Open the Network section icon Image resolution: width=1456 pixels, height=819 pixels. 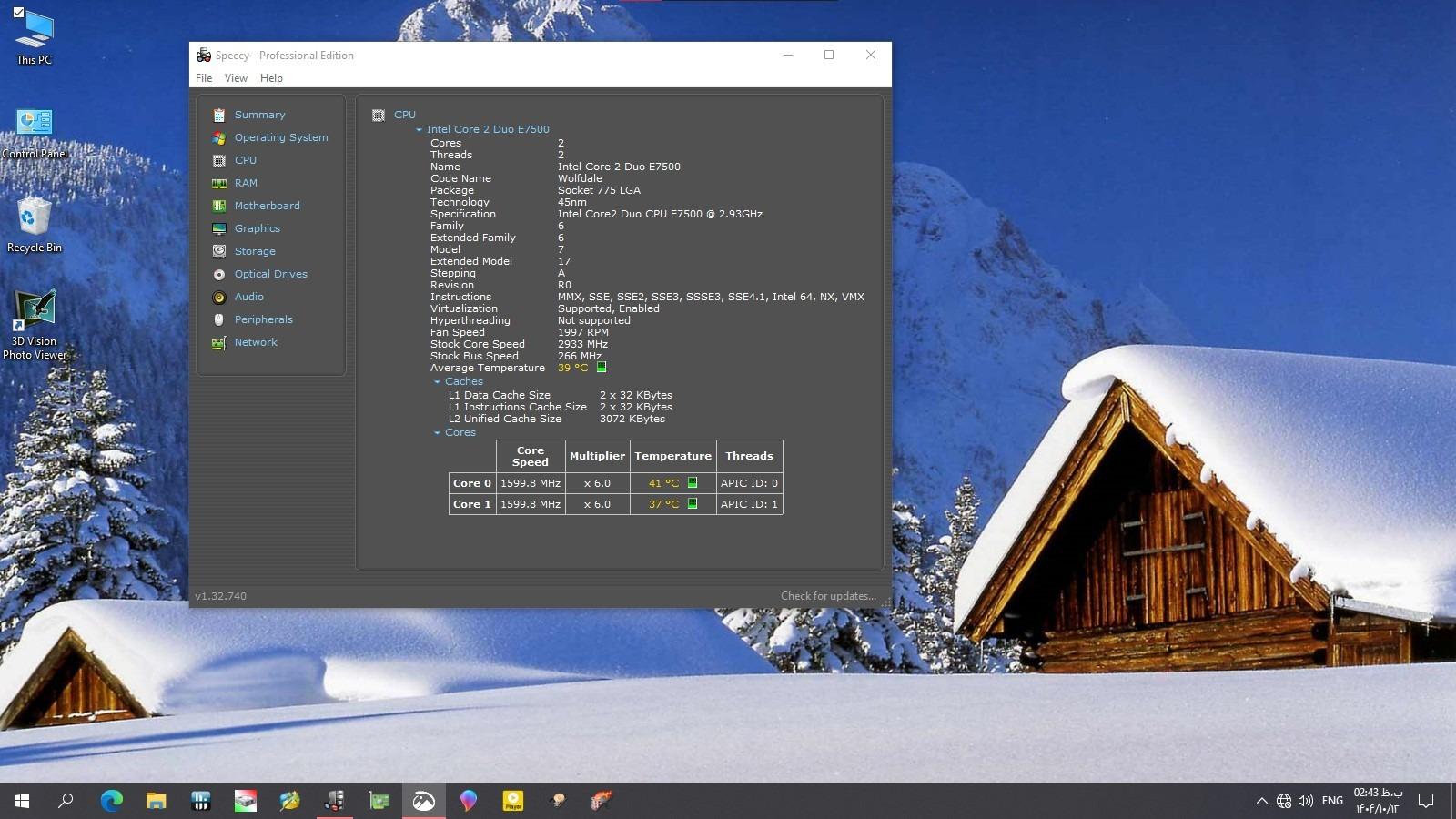219,343
